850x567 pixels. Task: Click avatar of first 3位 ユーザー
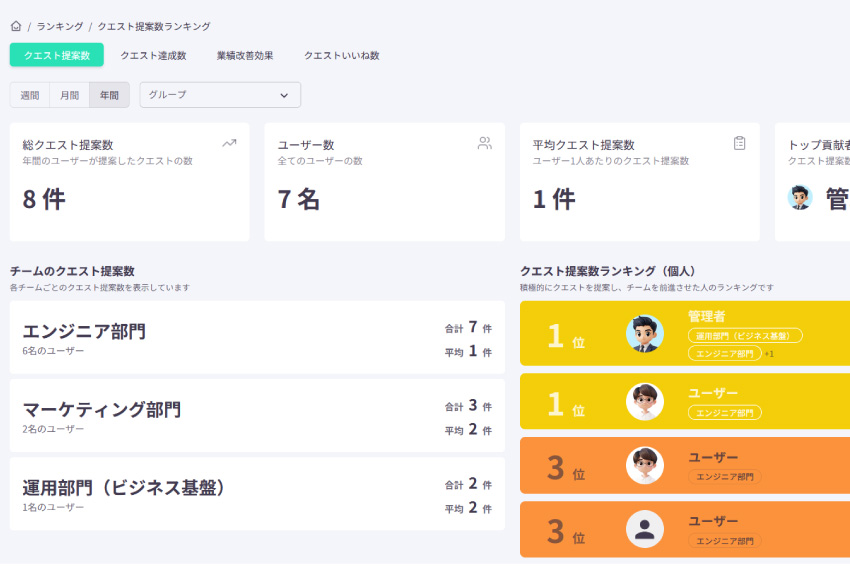(645, 465)
